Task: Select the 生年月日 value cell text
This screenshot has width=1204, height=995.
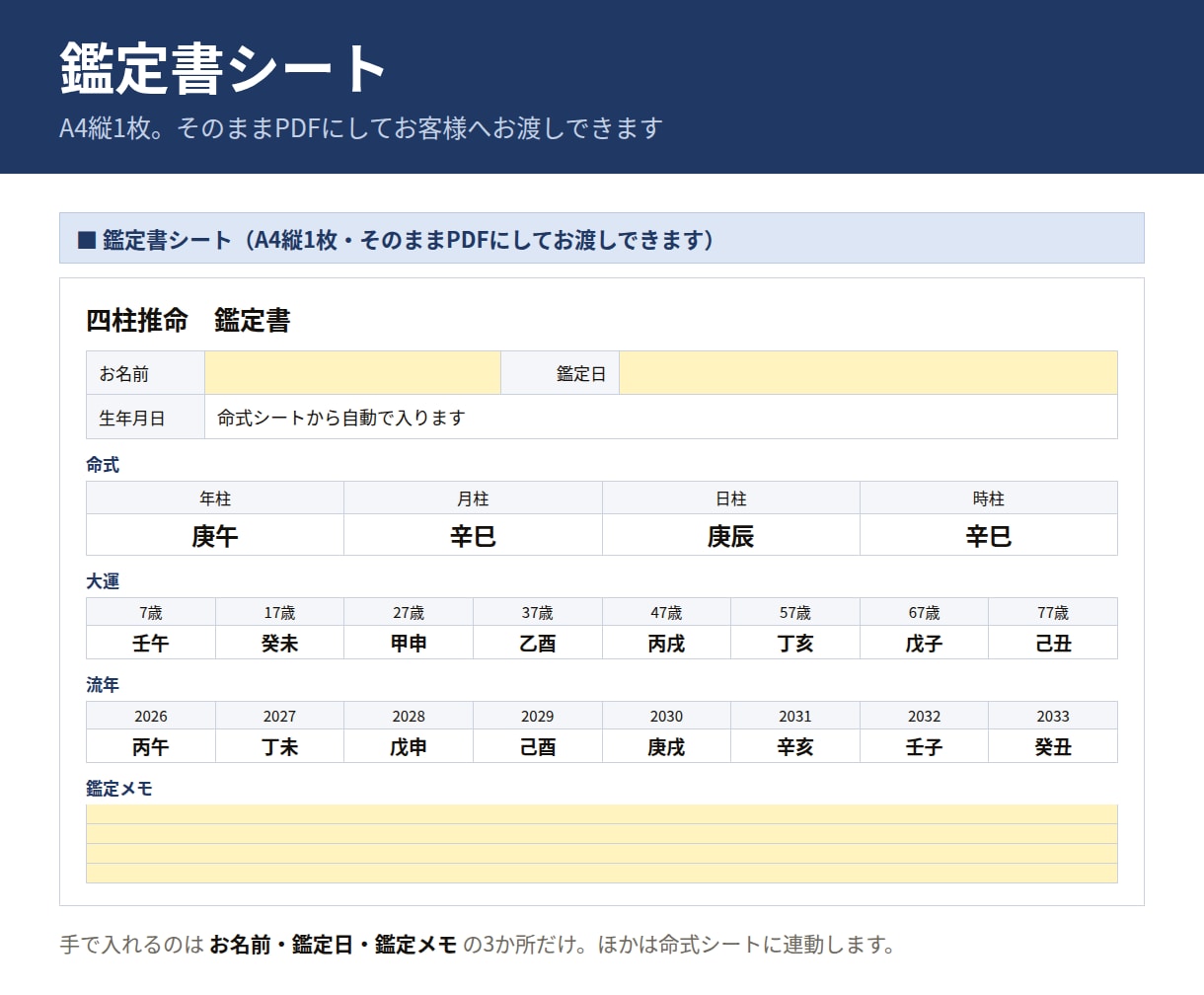Action: point(340,418)
